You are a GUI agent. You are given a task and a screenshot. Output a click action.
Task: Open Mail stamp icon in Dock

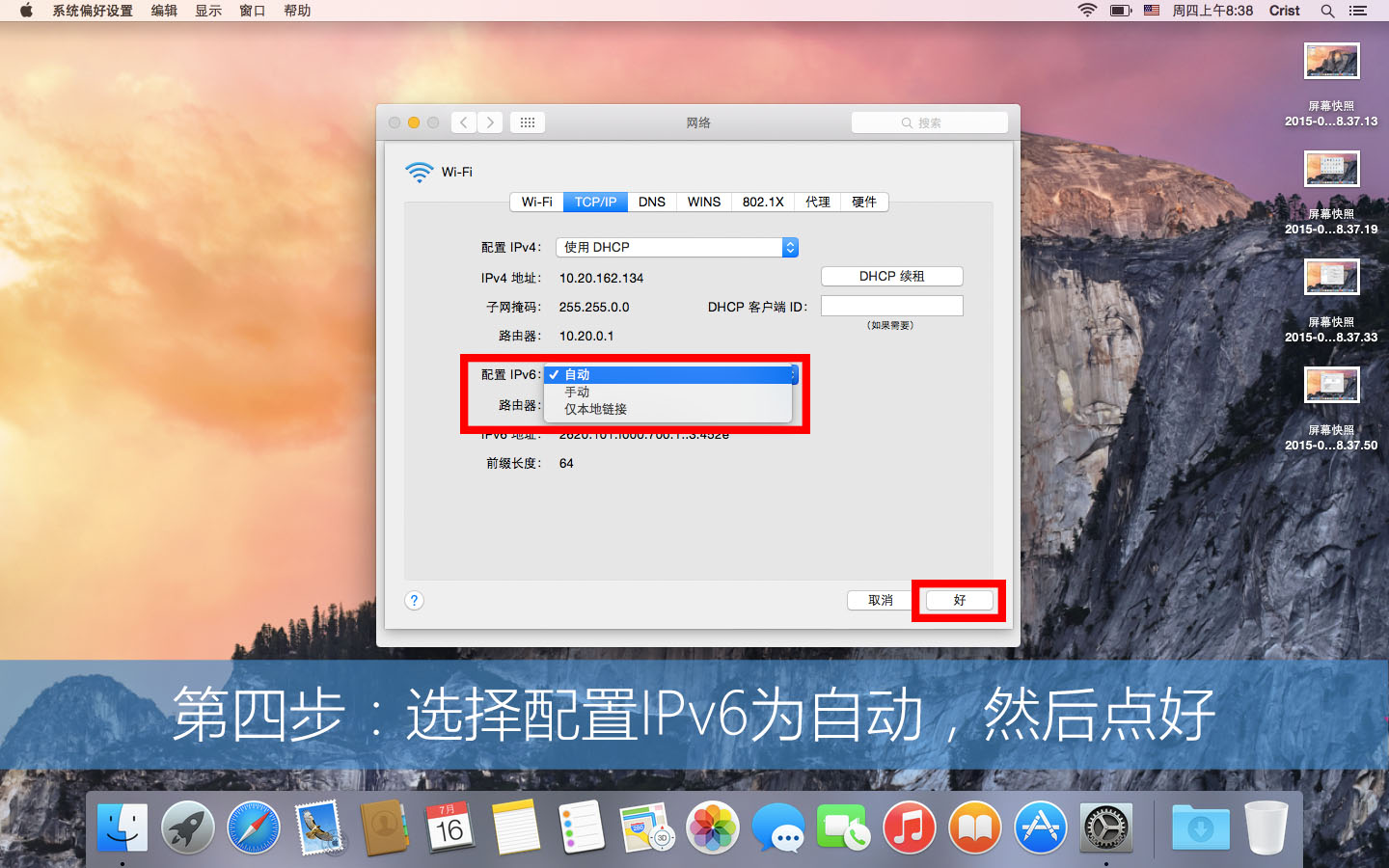319,827
